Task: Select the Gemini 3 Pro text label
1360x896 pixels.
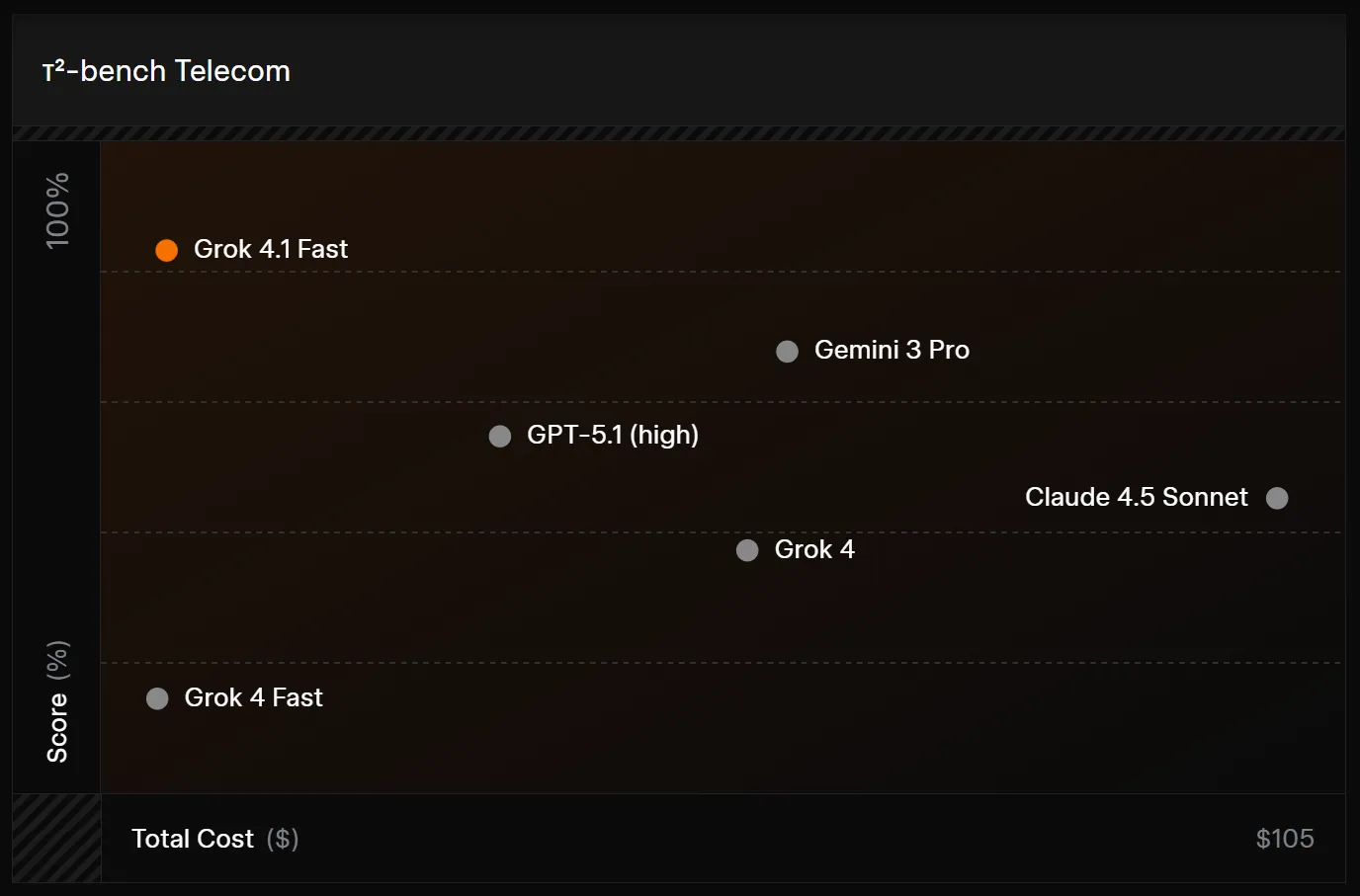Action: click(892, 350)
